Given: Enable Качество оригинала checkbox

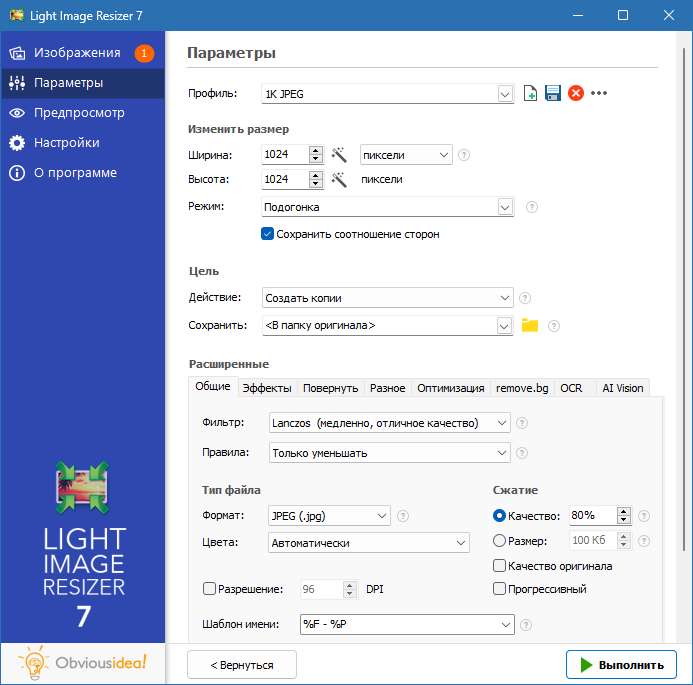Looking at the screenshot, I should (499, 566).
